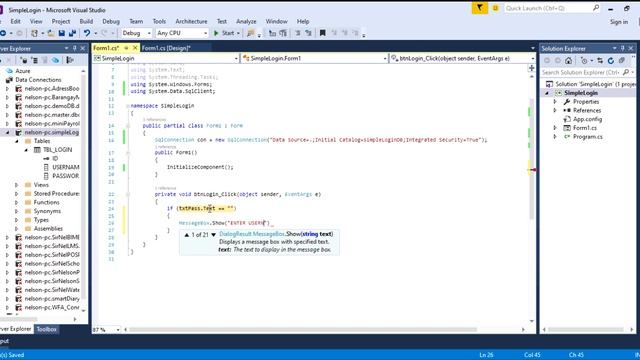Open the SimpleLogin project navigation dropdown
Screen dimensions: 640x360
tap(236, 59)
